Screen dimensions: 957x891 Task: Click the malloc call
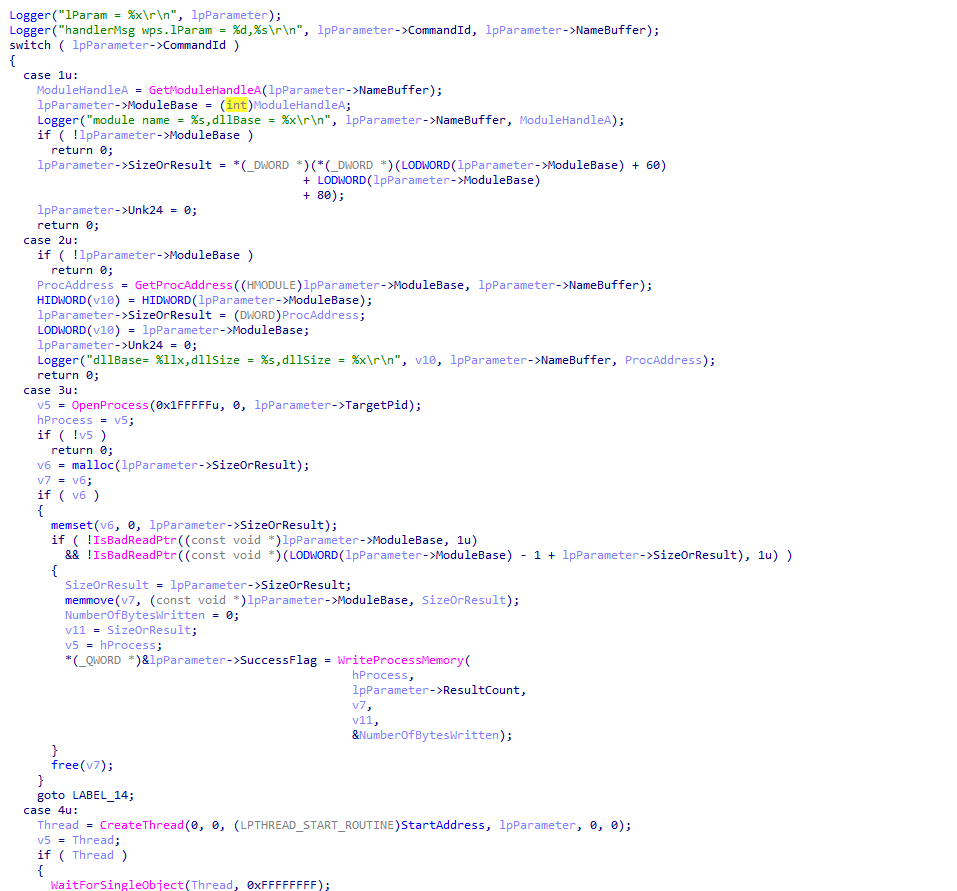click(93, 465)
